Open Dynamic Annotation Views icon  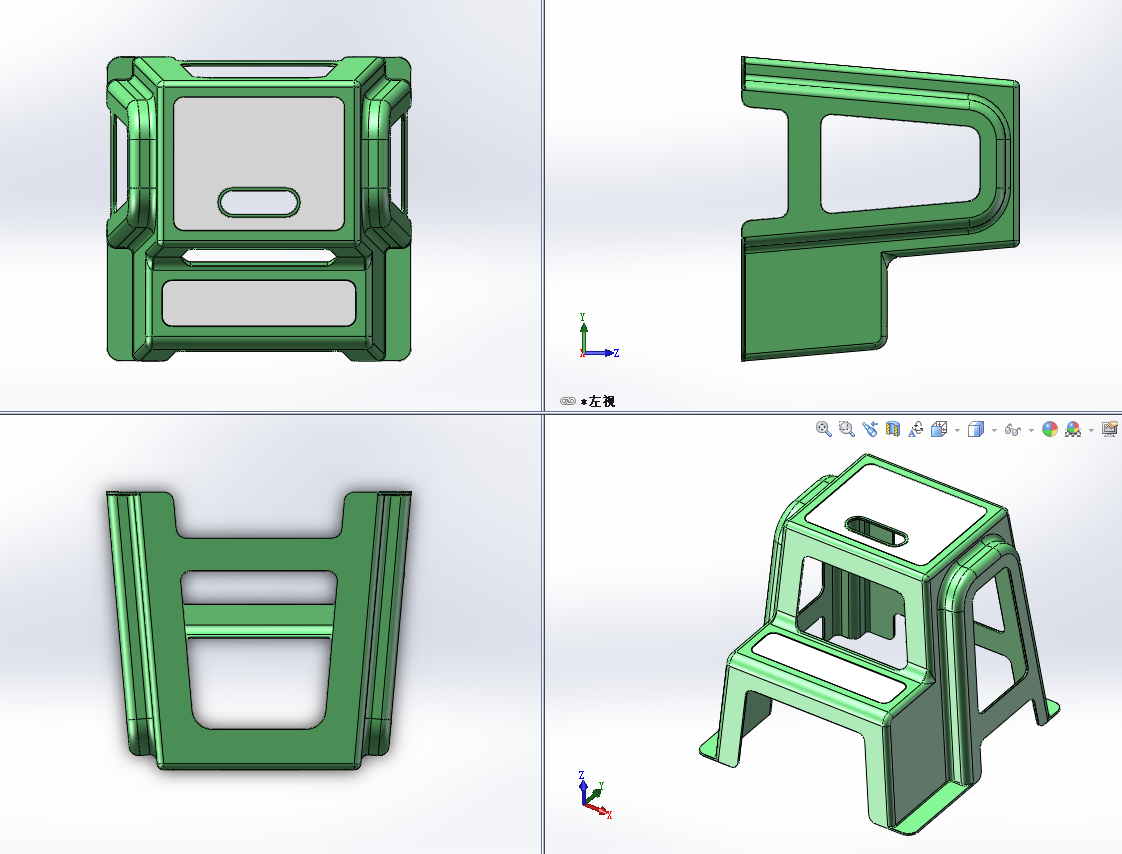(x=915, y=429)
